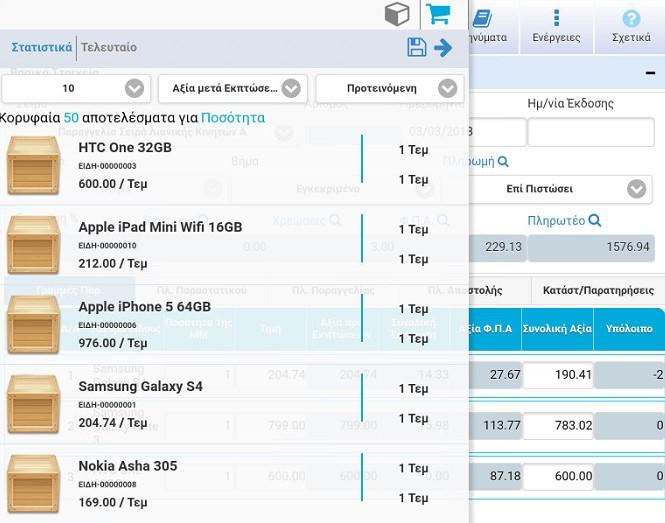Click the total value 1576.94

(x=591, y=247)
